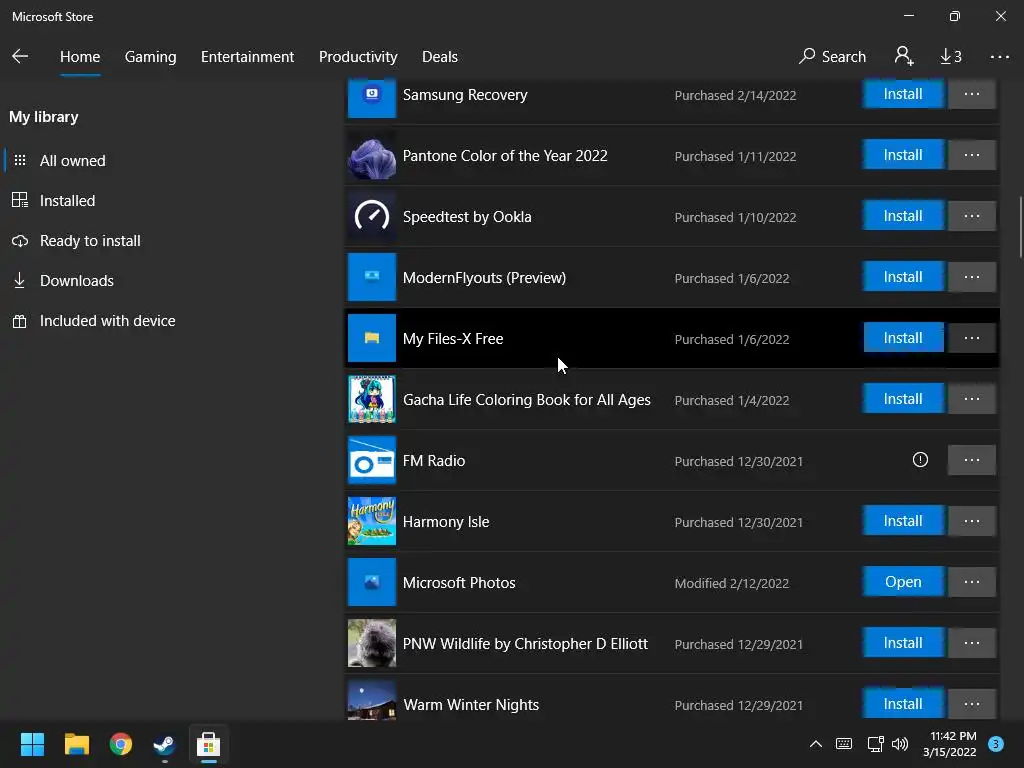The image size is (1024, 768).
Task: Open the See more menu in header
Action: [999, 57]
